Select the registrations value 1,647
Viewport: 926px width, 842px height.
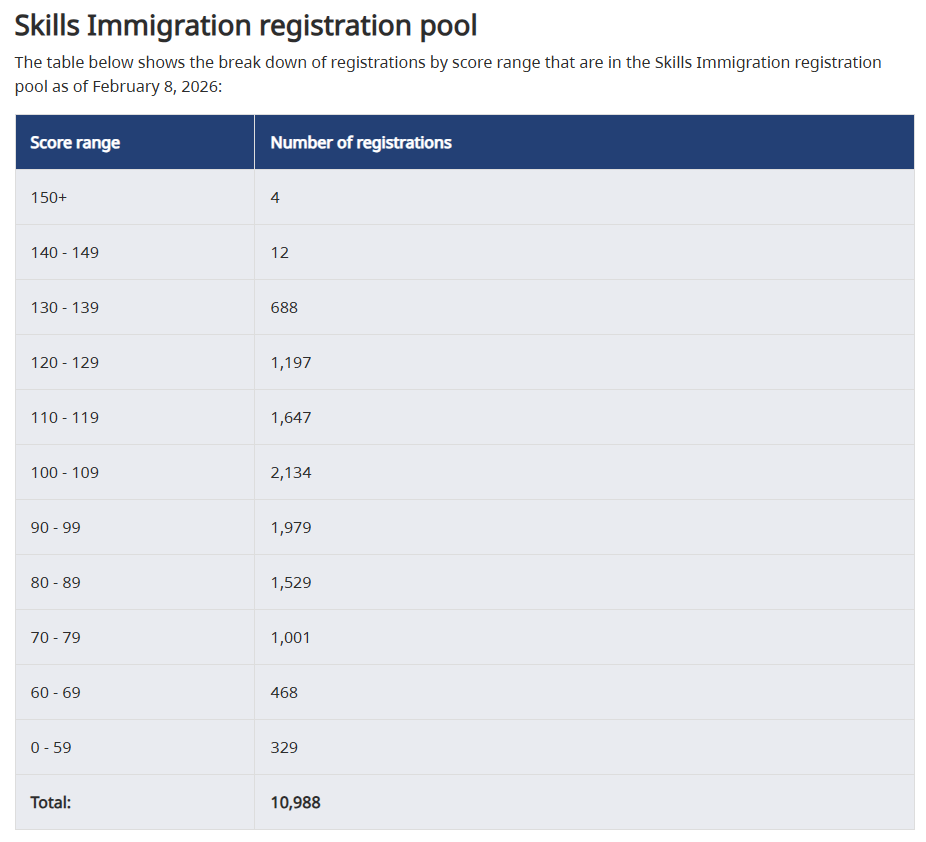click(291, 417)
